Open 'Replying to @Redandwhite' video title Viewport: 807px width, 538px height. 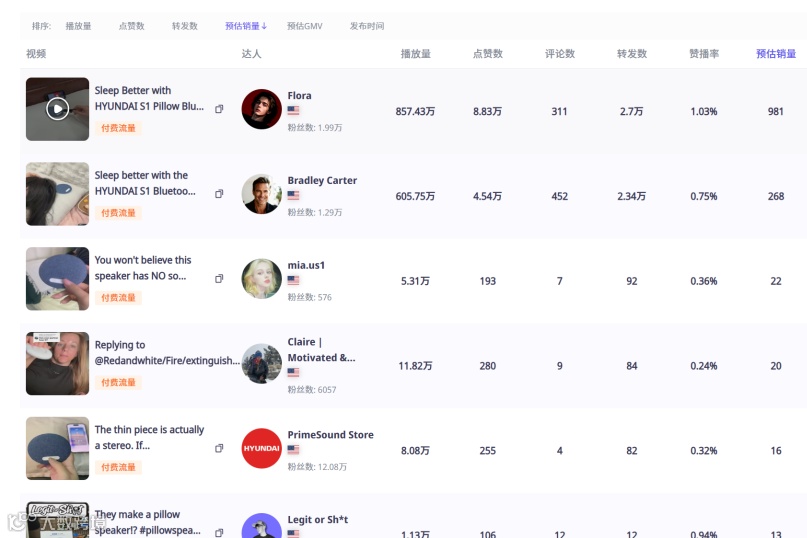pyautogui.click(x=167, y=353)
